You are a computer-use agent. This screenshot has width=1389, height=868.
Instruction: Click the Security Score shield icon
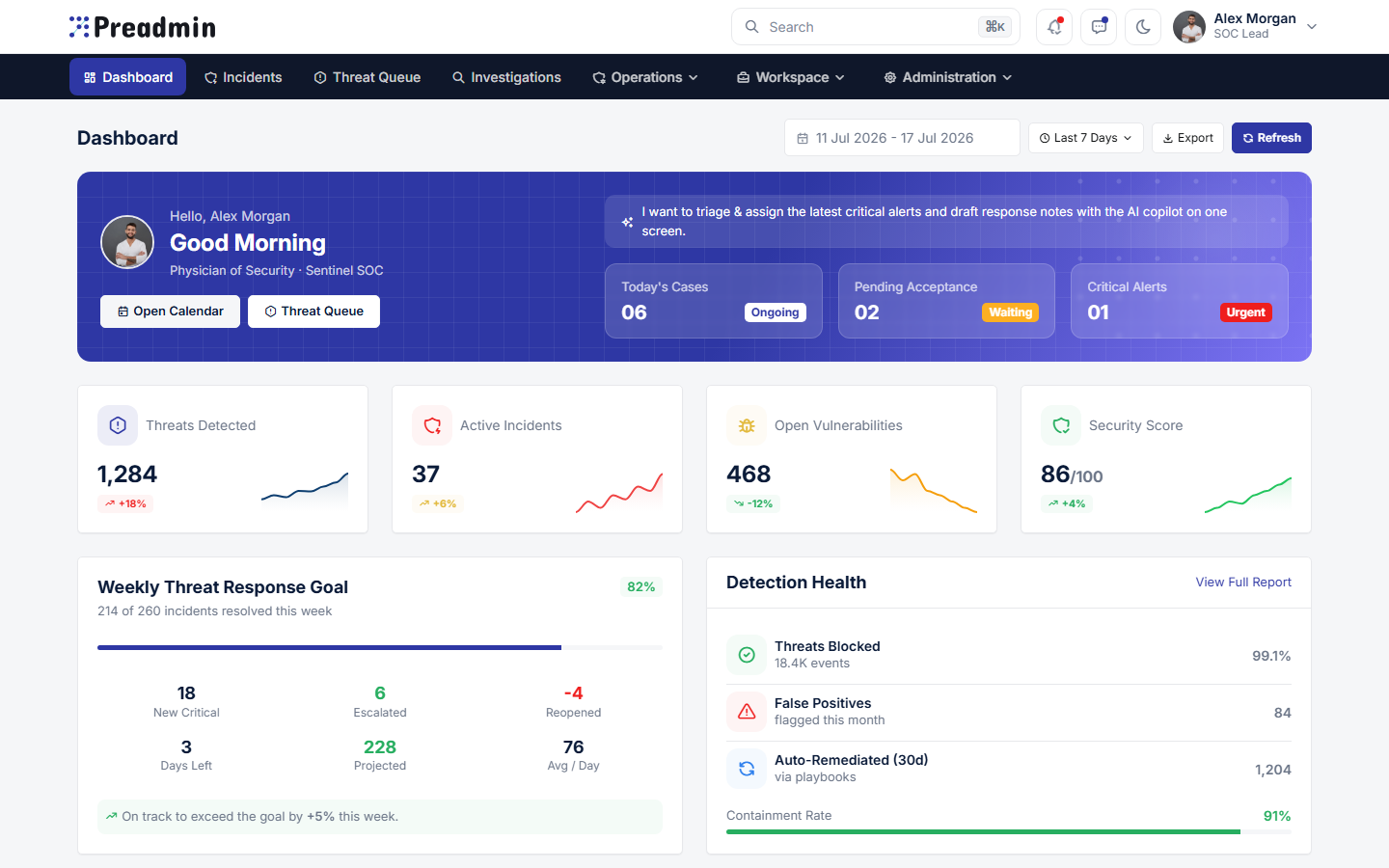[x=1061, y=425]
